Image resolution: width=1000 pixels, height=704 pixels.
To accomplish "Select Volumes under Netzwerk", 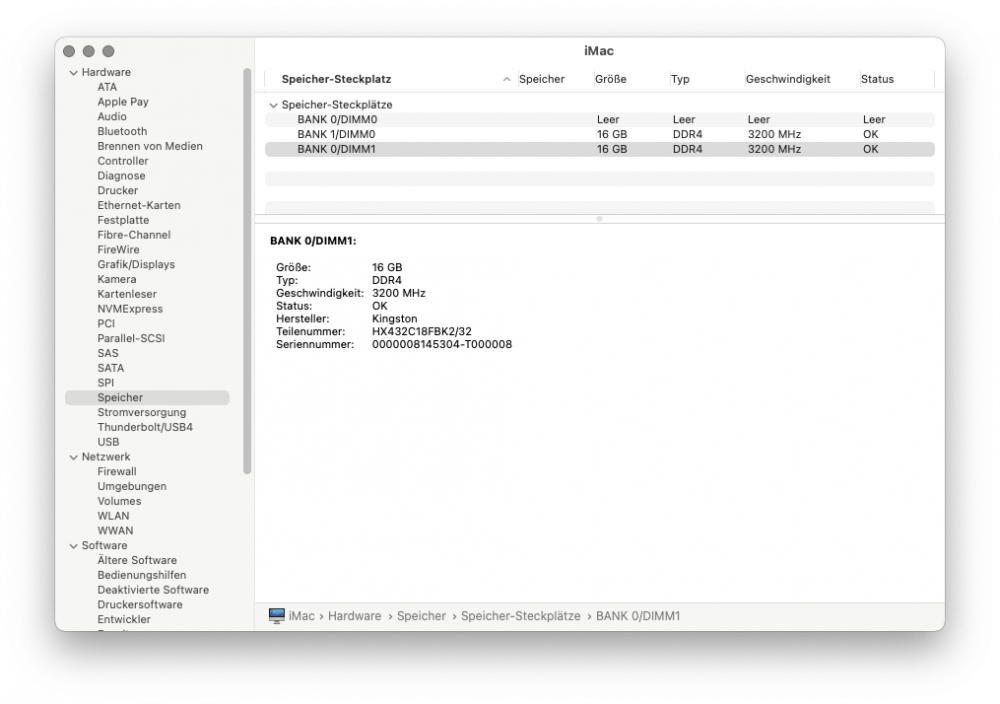I will point(119,501).
